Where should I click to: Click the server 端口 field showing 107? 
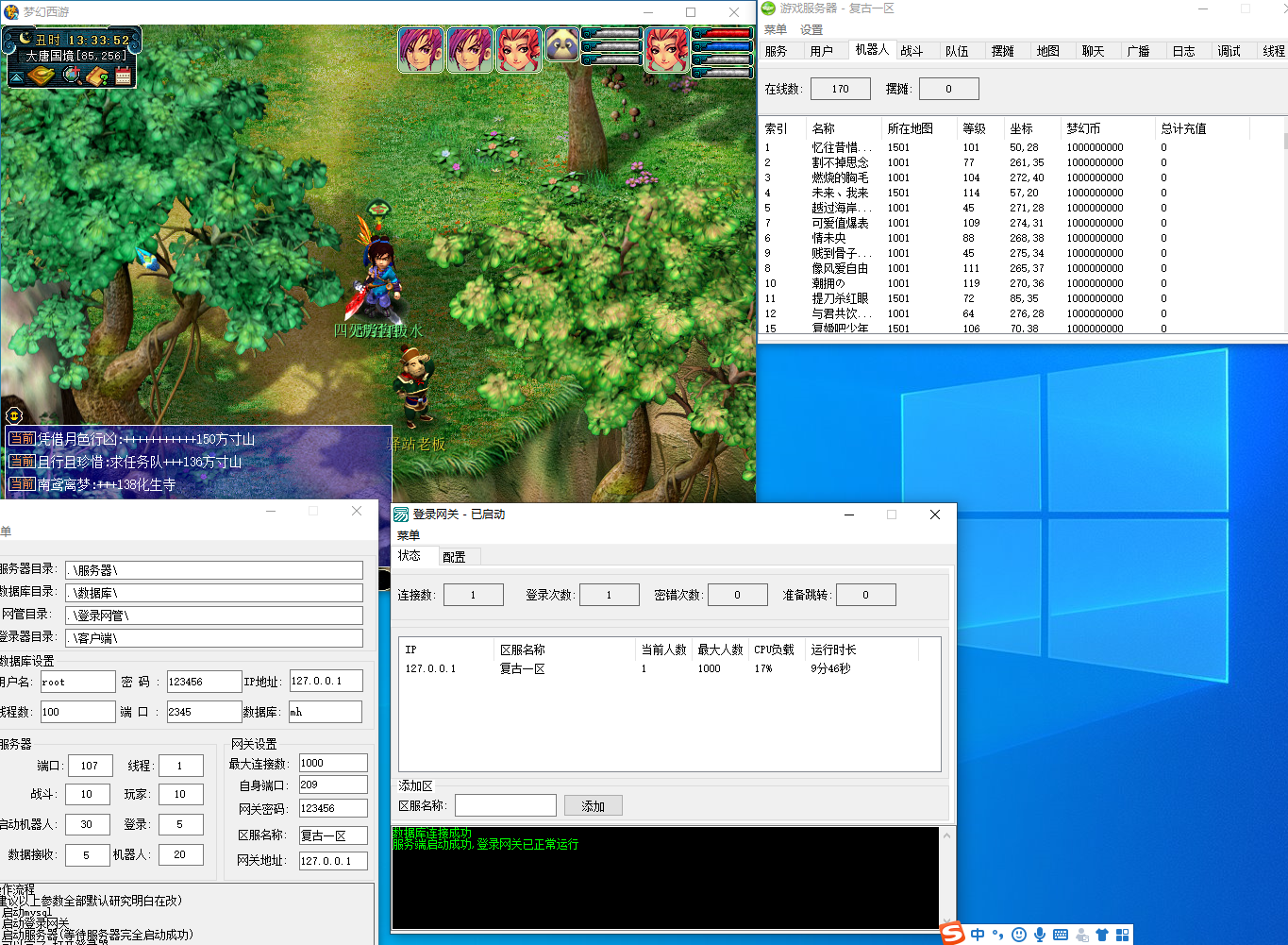[x=90, y=766]
